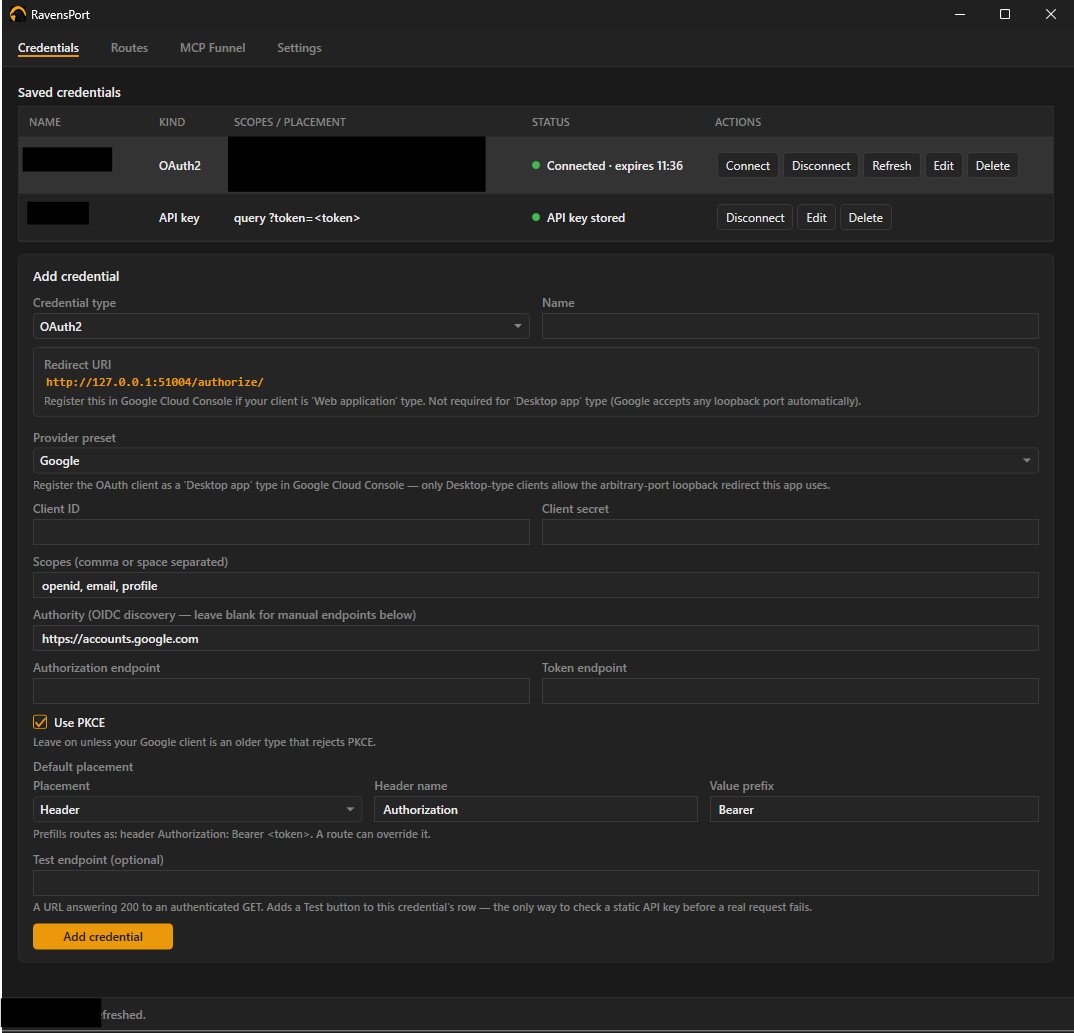Click the Redirect URI http://127.0.0.1:51004/authorize/ text

tap(155, 382)
